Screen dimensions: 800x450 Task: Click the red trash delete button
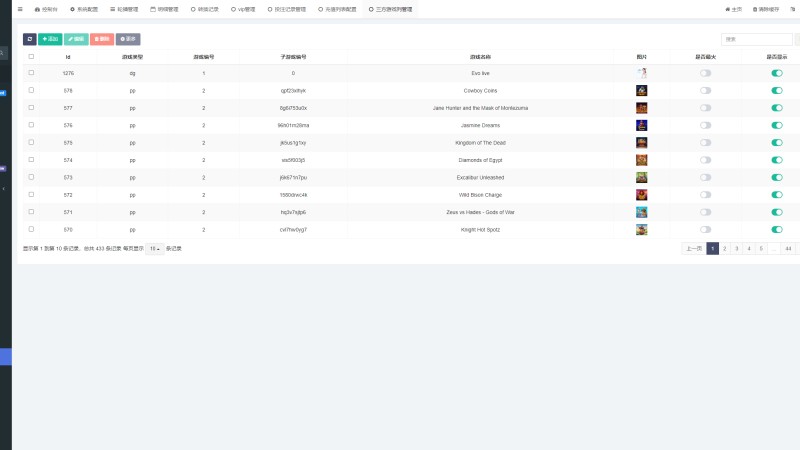pyautogui.click(x=102, y=39)
